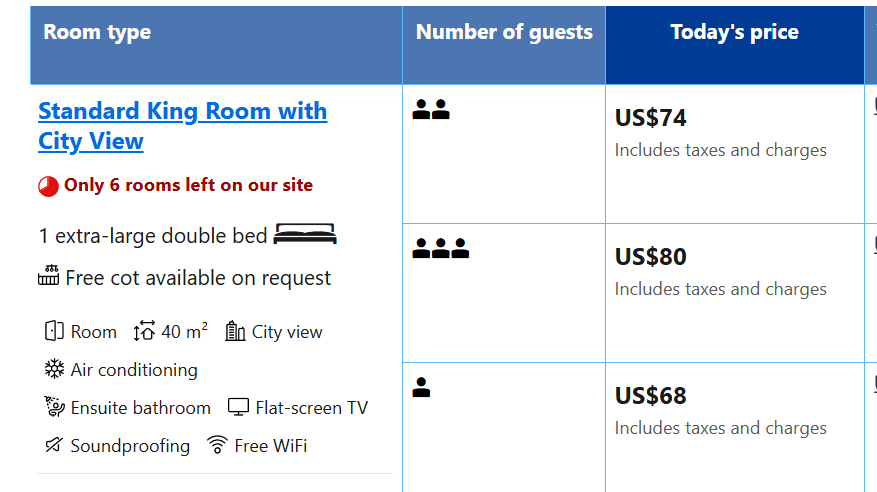Click the Room door icon
This screenshot has height=492, width=877.
[x=54, y=331]
